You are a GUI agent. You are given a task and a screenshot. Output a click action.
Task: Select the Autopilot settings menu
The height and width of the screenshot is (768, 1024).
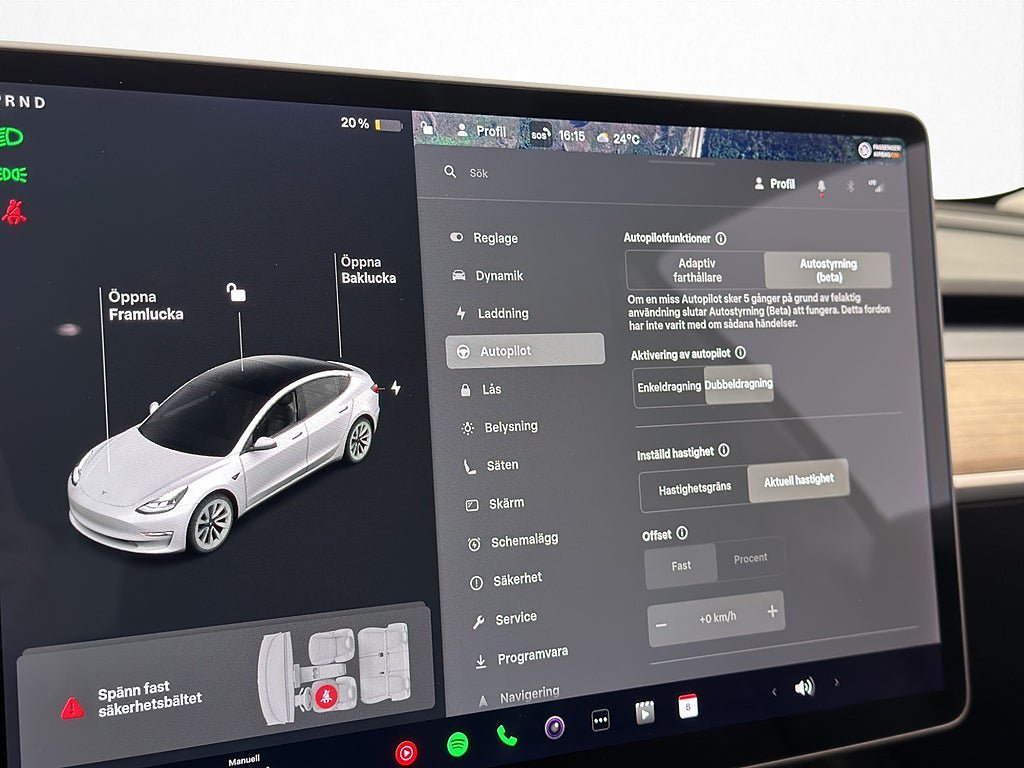coord(525,351)
